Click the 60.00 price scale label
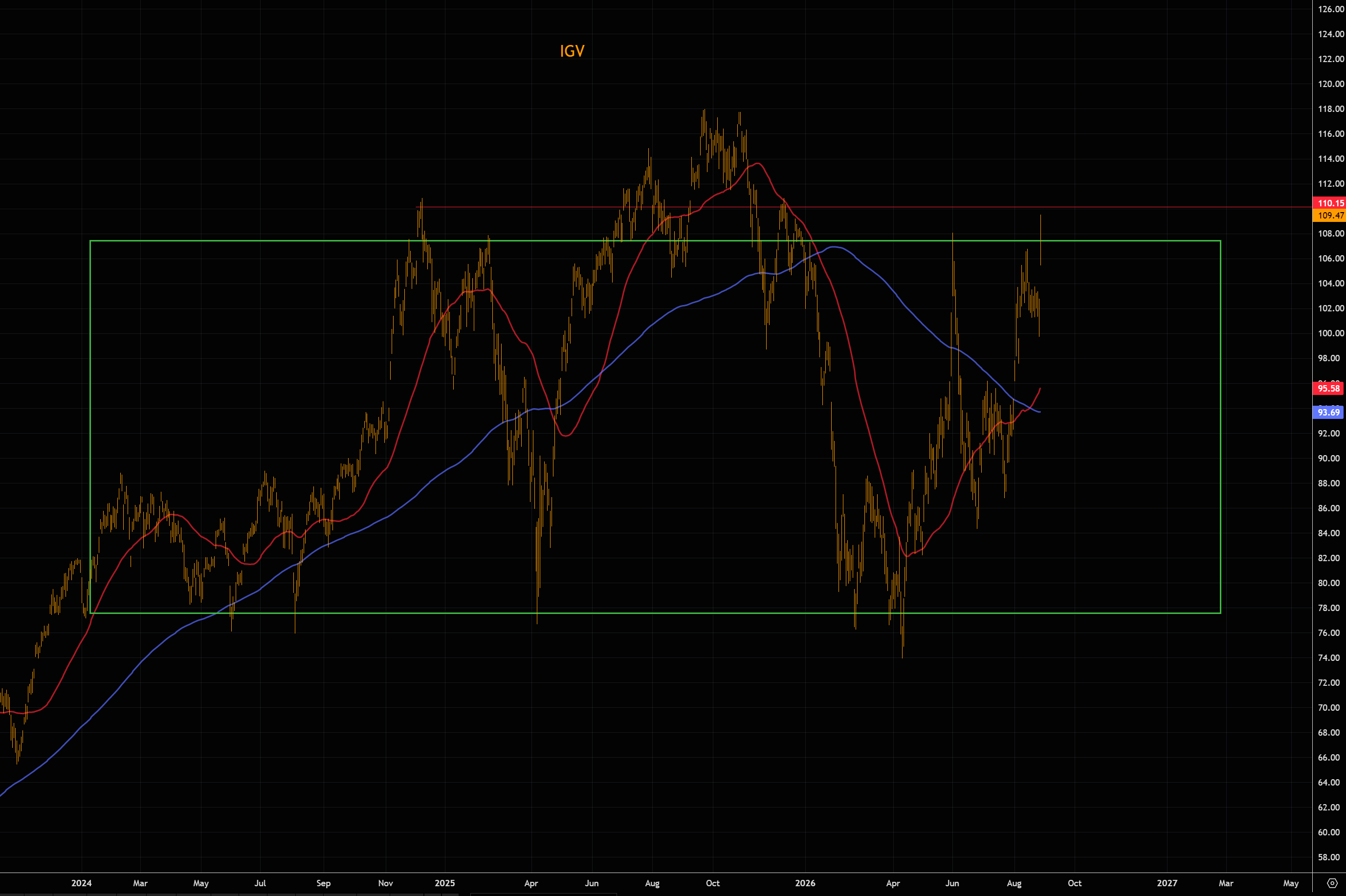Image resolution: width=1346 pixels, height=896 pixels. [x=1329, y=832]
